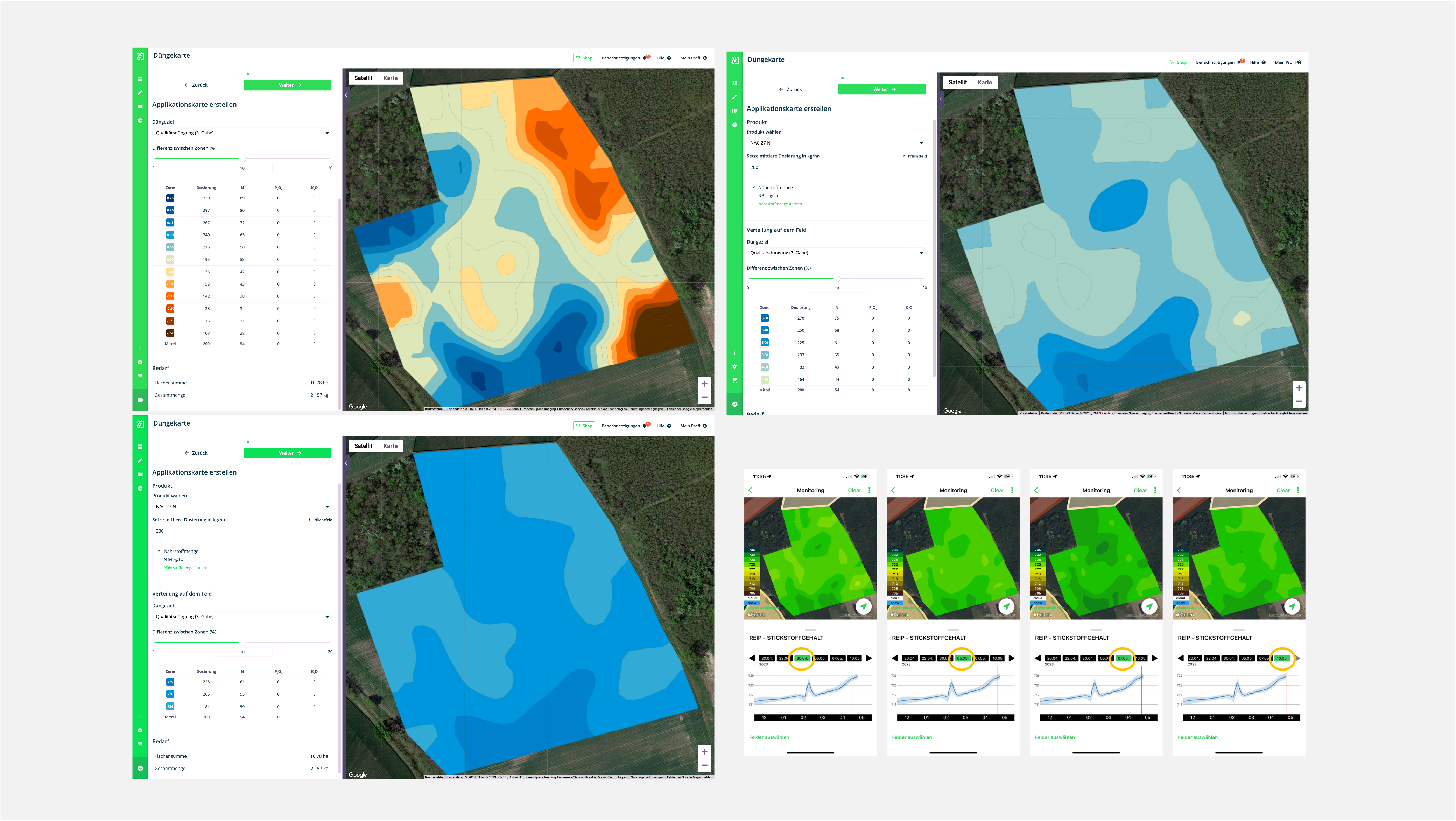Open pencil icon in three-zone window sidebar

(140, 460)
